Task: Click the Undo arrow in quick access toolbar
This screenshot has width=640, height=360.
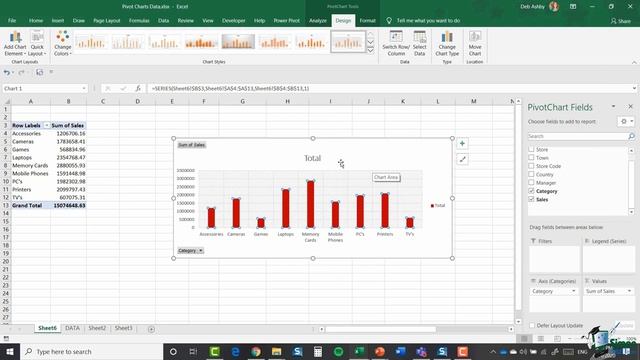Action: [x=7, y=72]
